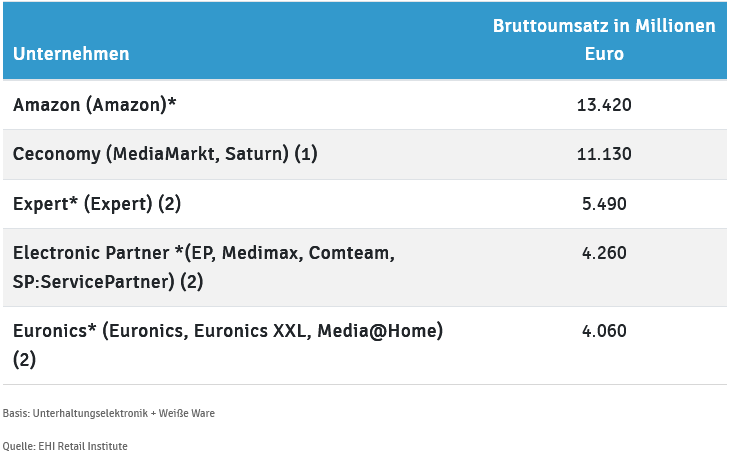Select the Ceconomy (MediaMarkt, Saturn) cell
Viewport: 733px width, 472px height.
point(150,154)
